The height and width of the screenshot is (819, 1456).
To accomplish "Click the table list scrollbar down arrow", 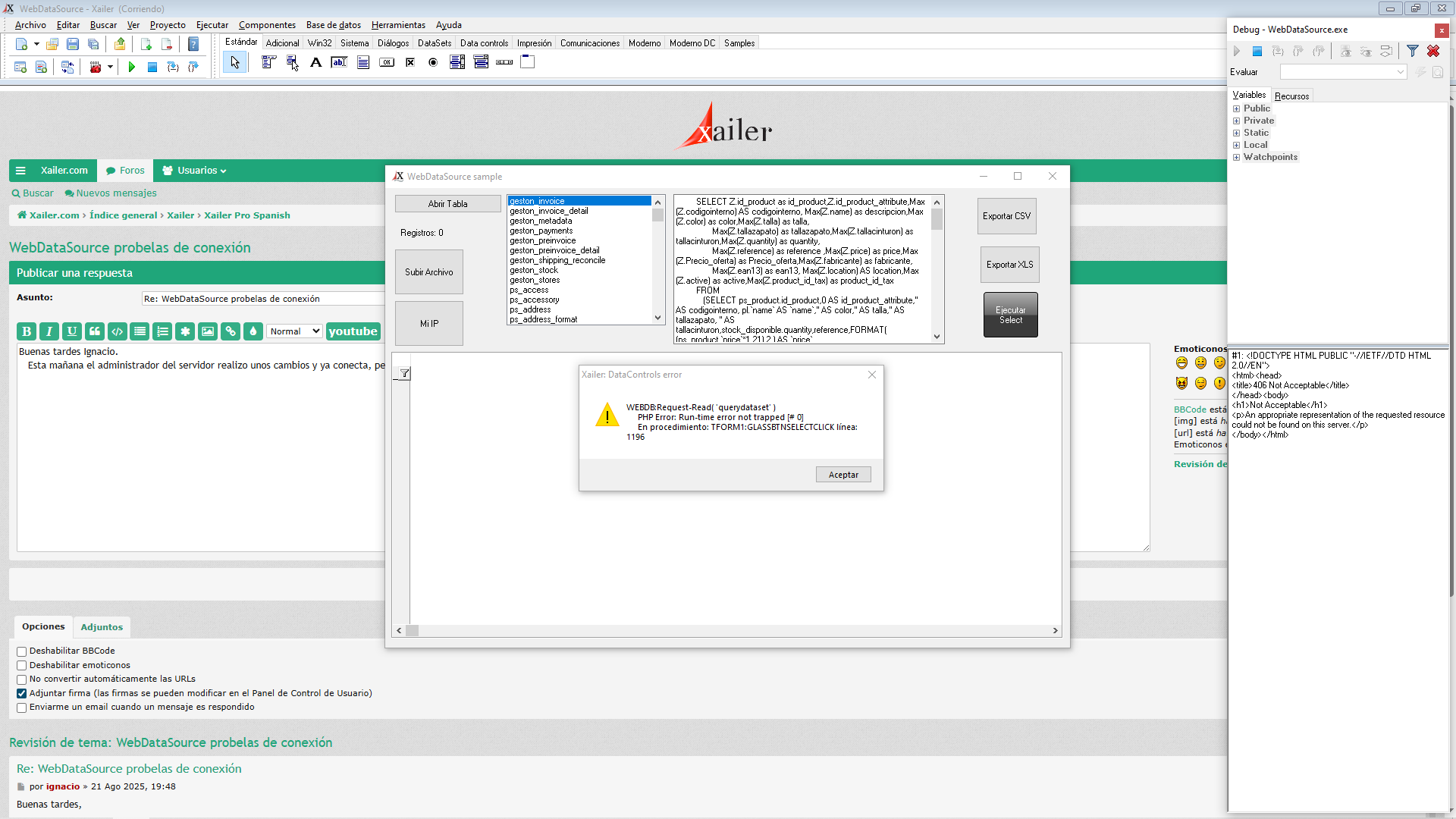I will pyautogui.click(x=657, y=318).
